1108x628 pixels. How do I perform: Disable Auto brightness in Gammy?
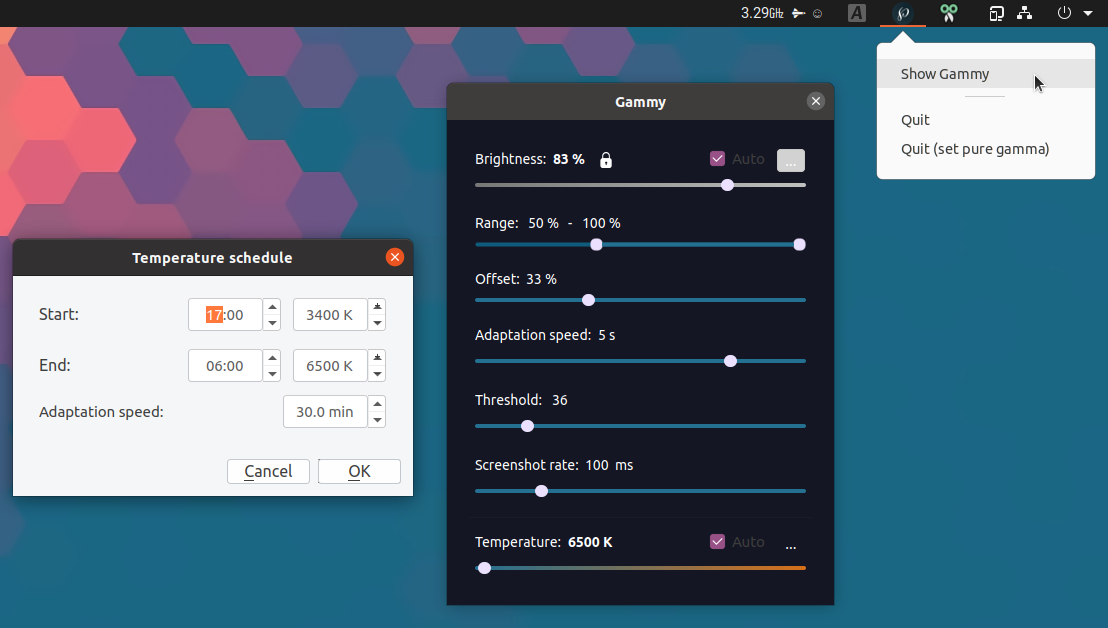tap(717, 159)
